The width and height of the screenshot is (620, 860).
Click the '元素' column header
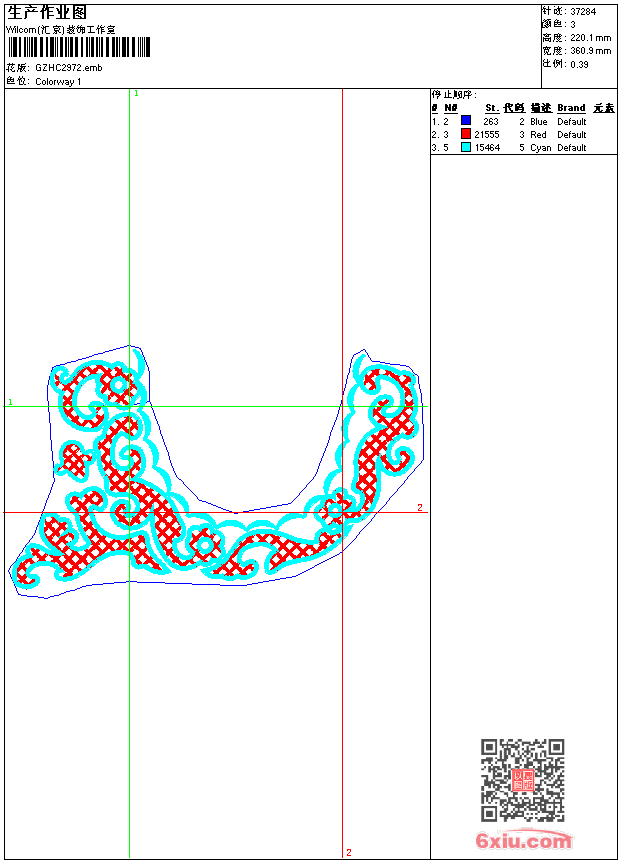(x=604, y=108)
